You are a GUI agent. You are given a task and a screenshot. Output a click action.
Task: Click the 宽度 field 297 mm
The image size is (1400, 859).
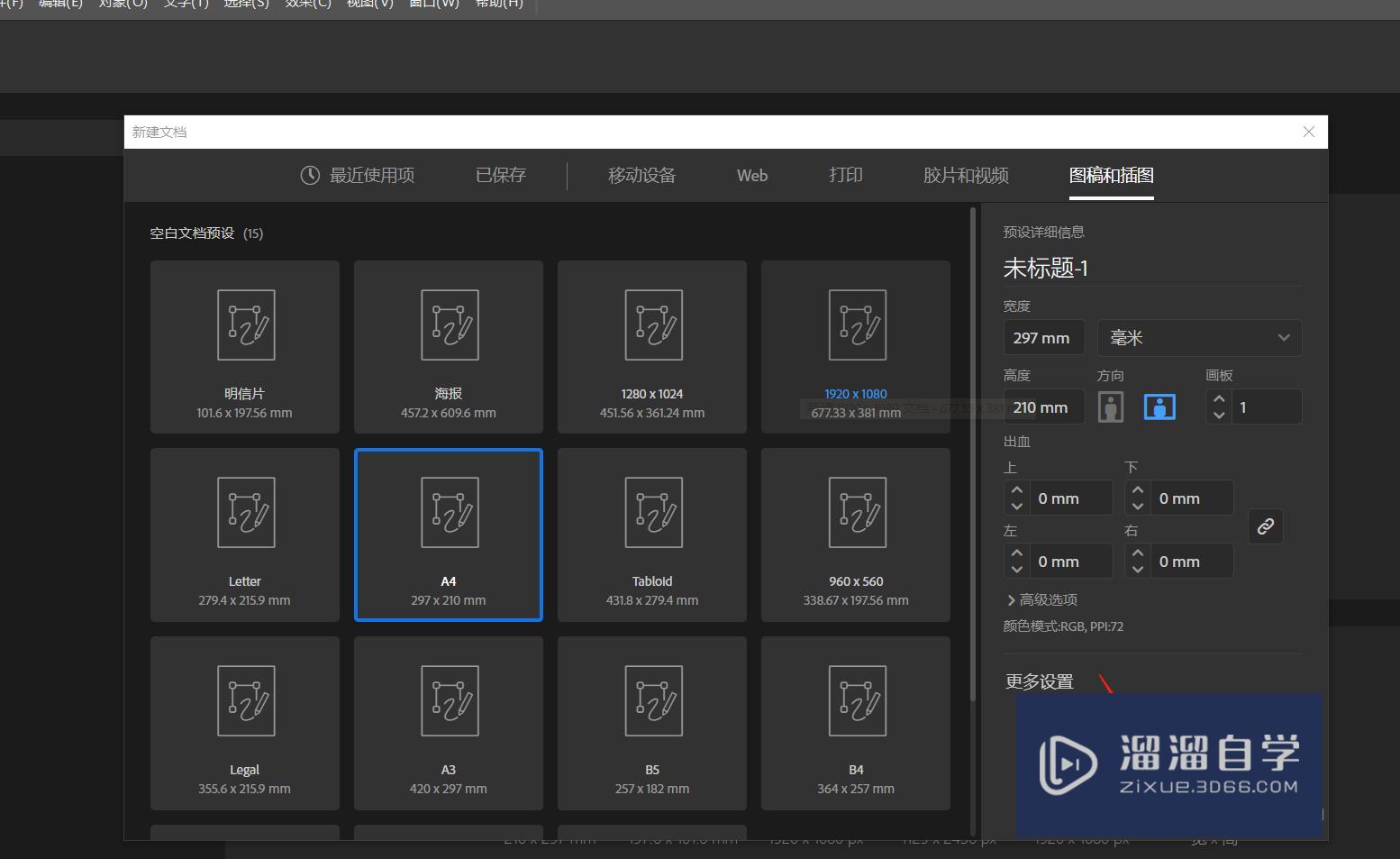(x=1044, y=338)
